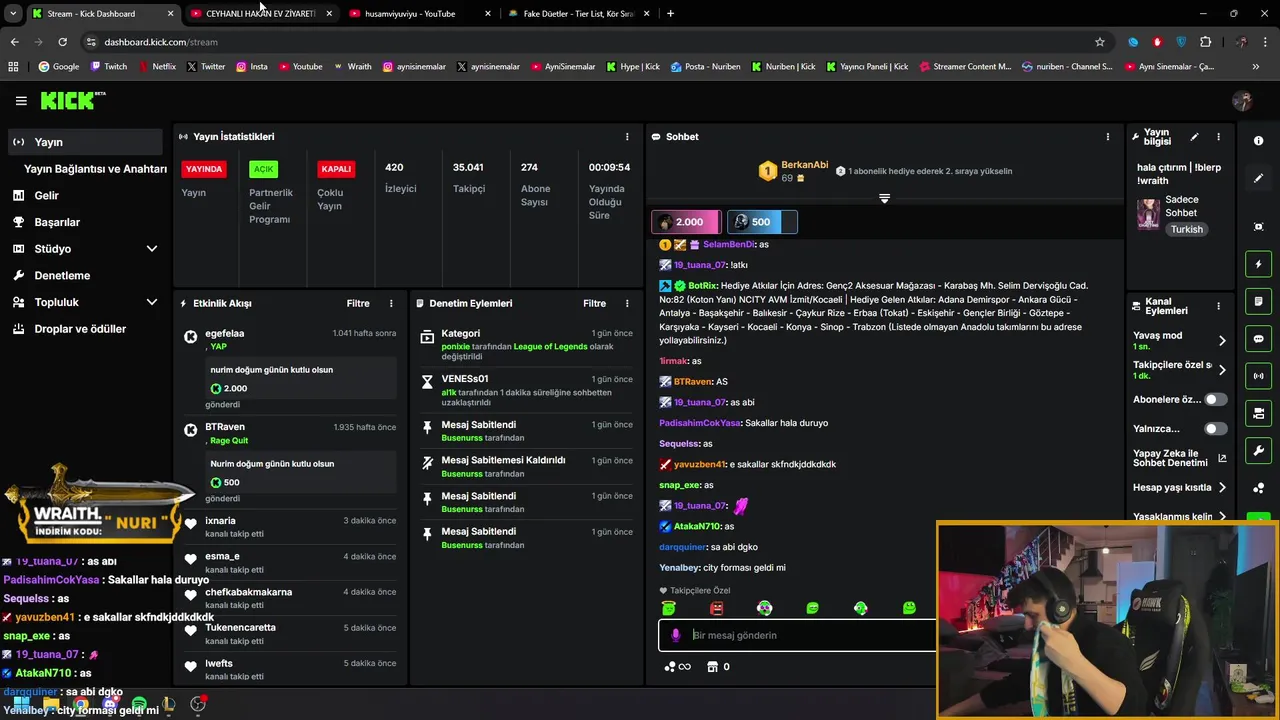
Task: Open the profile avatar in Kick header
Action: [1242, 101]
